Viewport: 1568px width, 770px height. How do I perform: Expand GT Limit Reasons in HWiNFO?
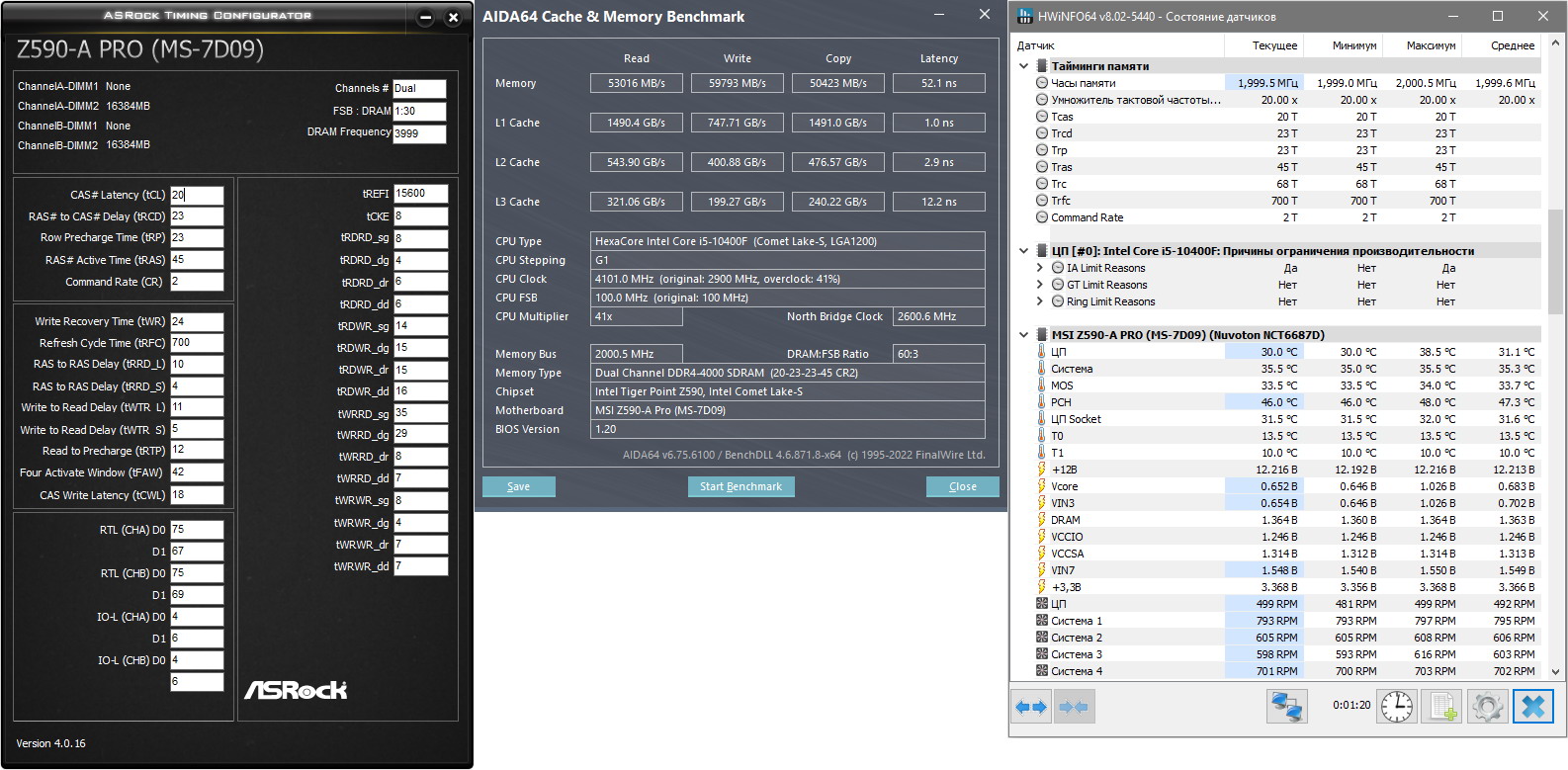(1040, 285)
